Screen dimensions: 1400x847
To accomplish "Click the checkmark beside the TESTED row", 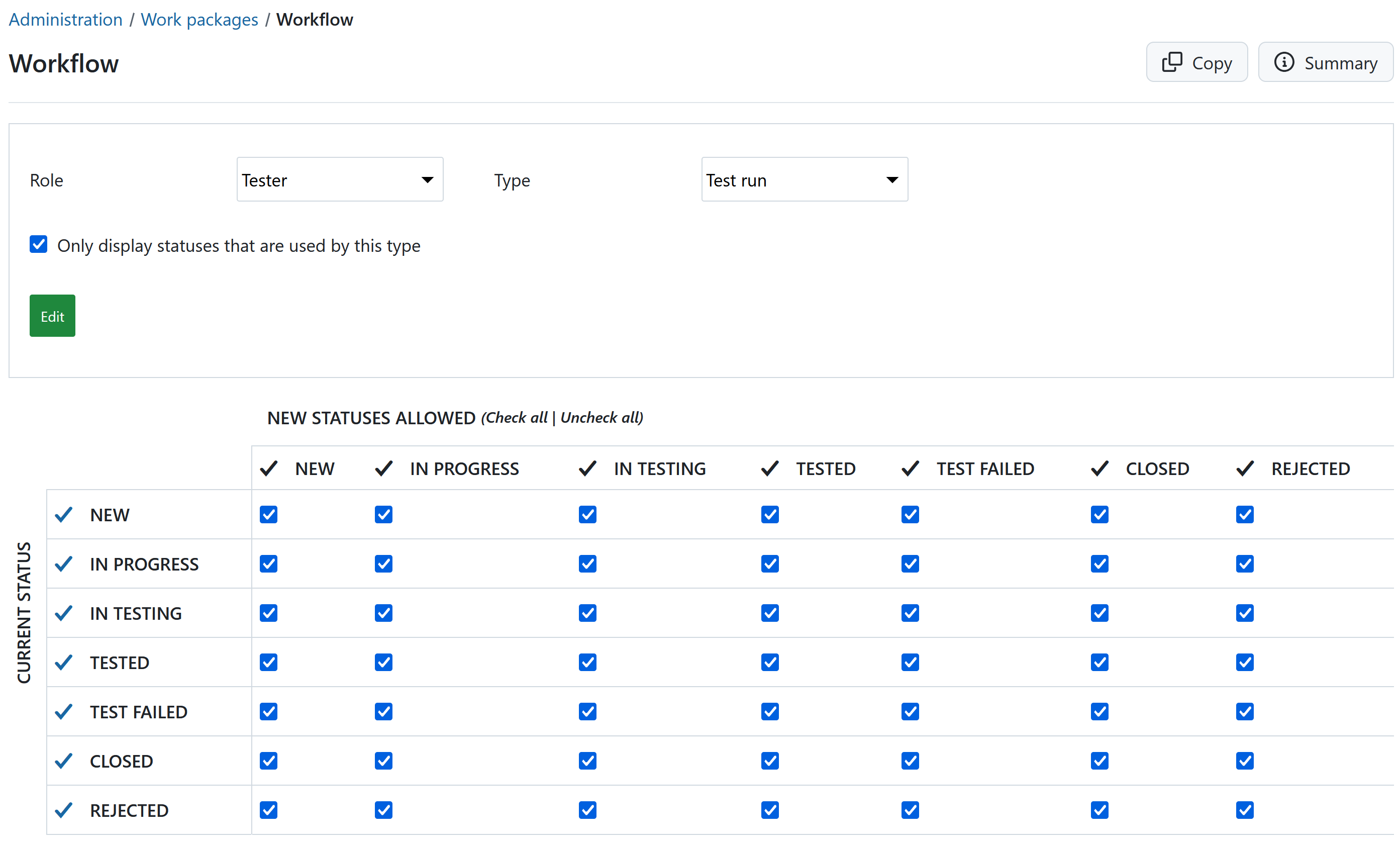I will click(63, 662).
